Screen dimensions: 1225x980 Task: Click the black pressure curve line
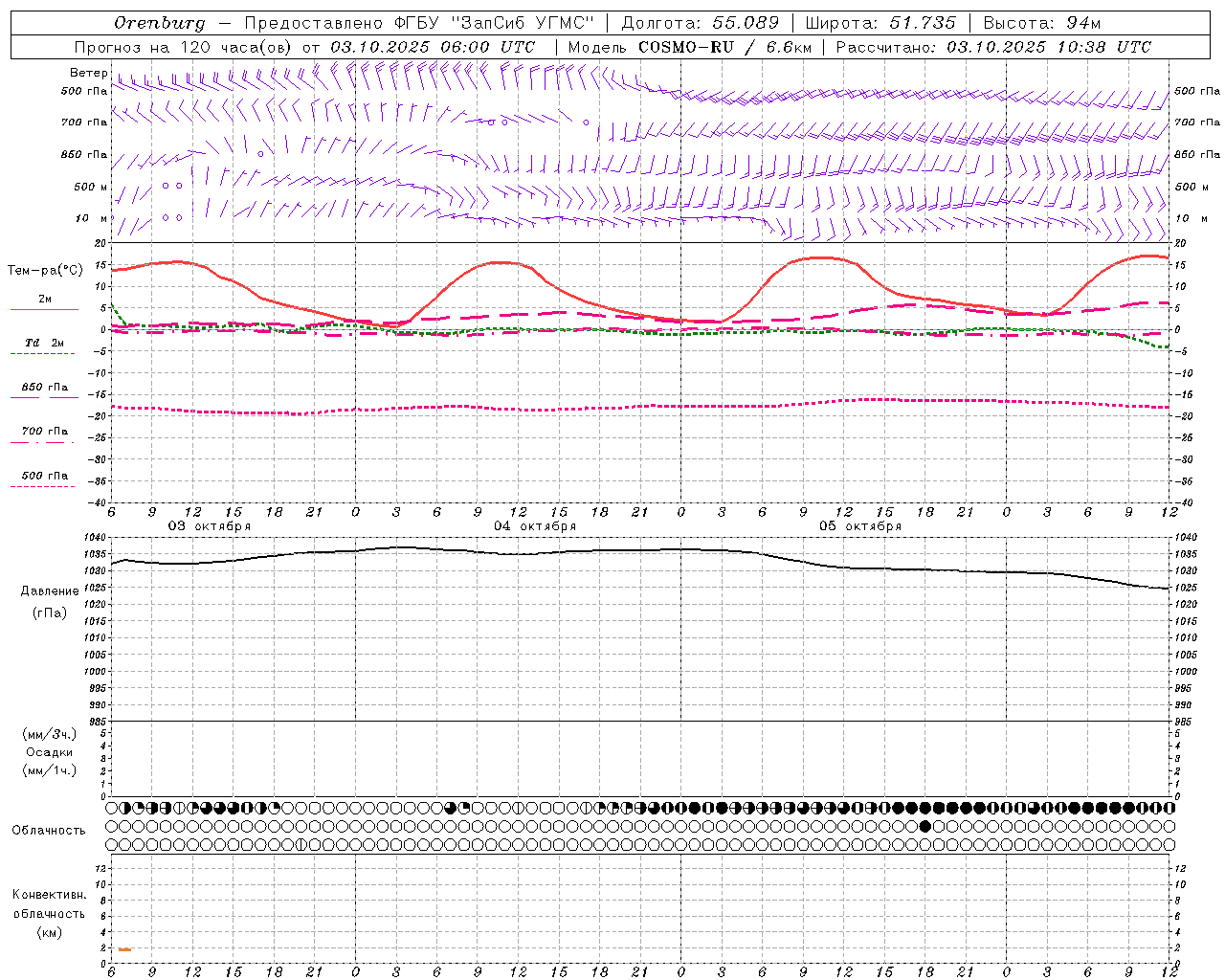[x=640, y=550]
